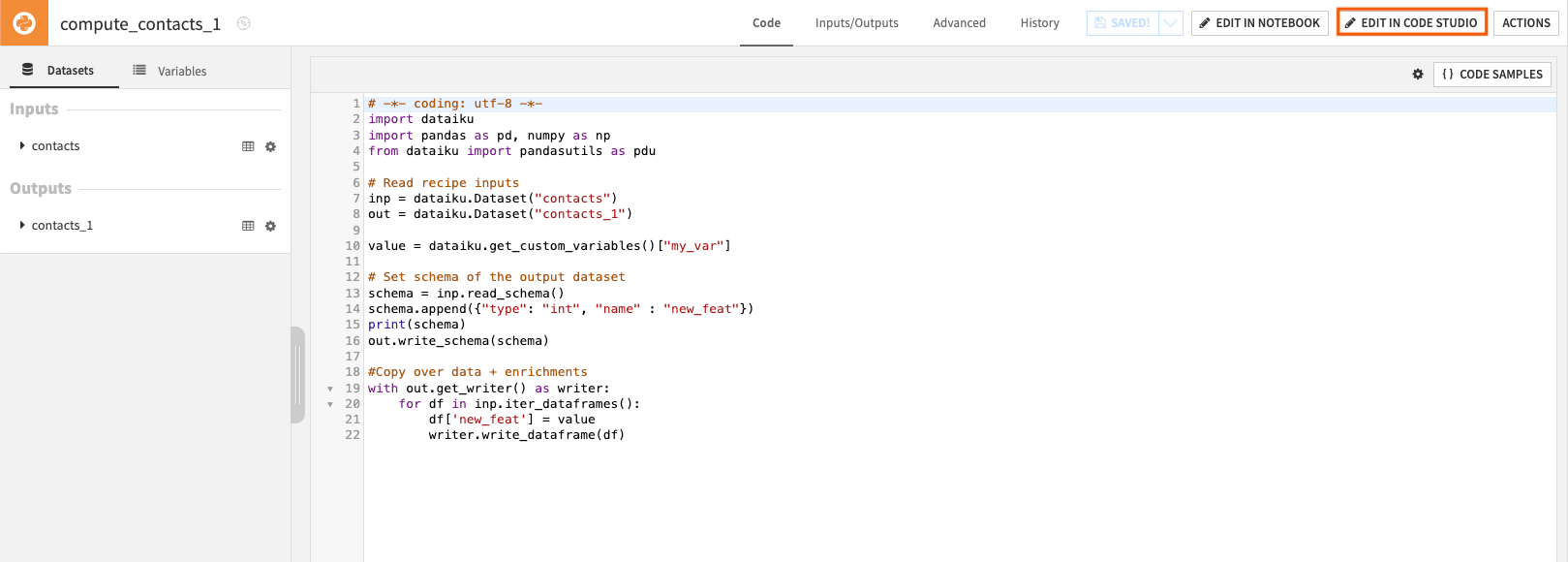Screen dimensions: 1568x562
Task: Open the code editor settings gear icon
Action: 1418,75
